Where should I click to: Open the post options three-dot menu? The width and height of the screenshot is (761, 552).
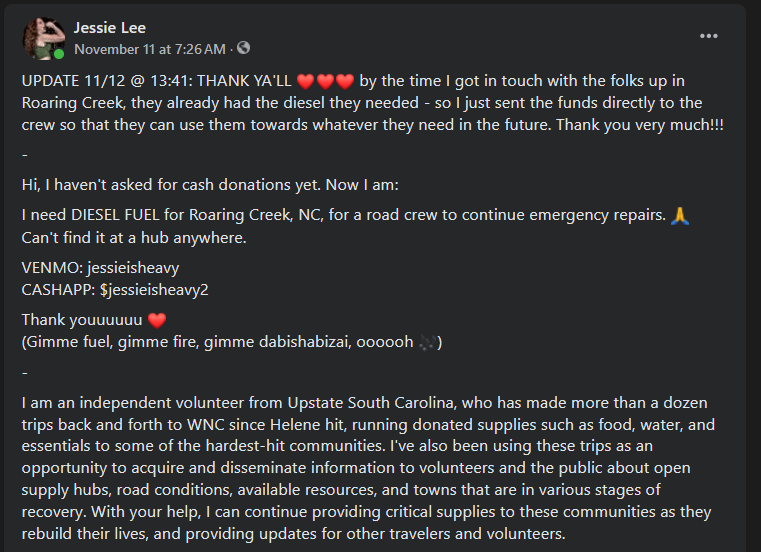tap(709, 35)
